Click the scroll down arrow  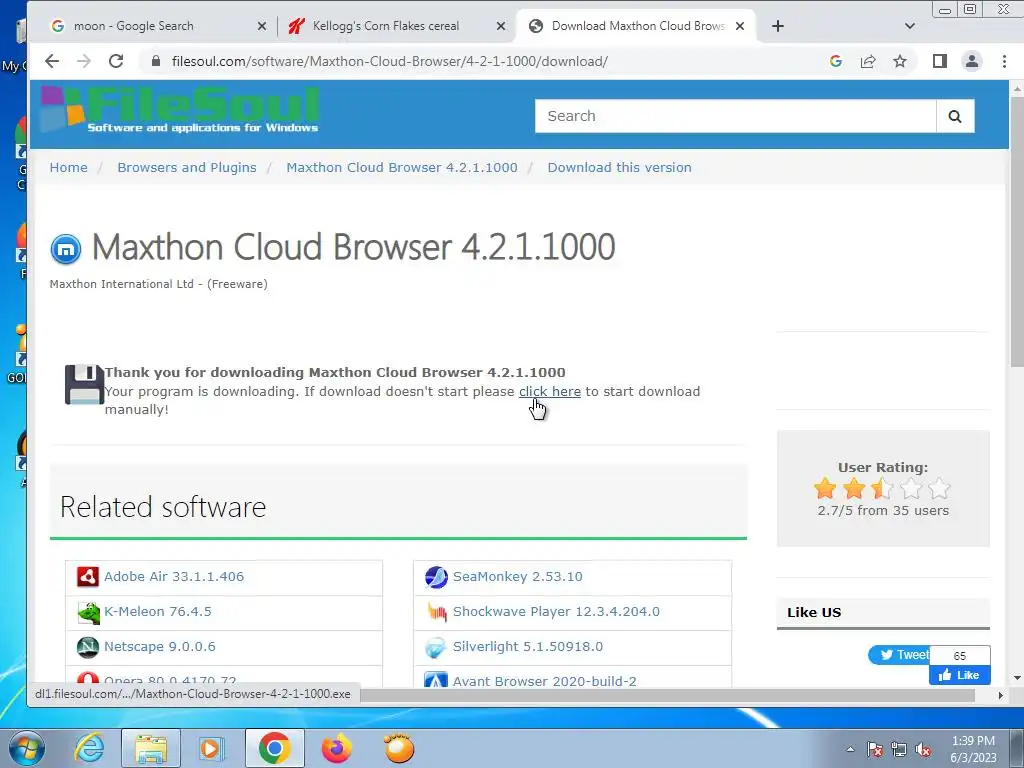click(1017, 679)
